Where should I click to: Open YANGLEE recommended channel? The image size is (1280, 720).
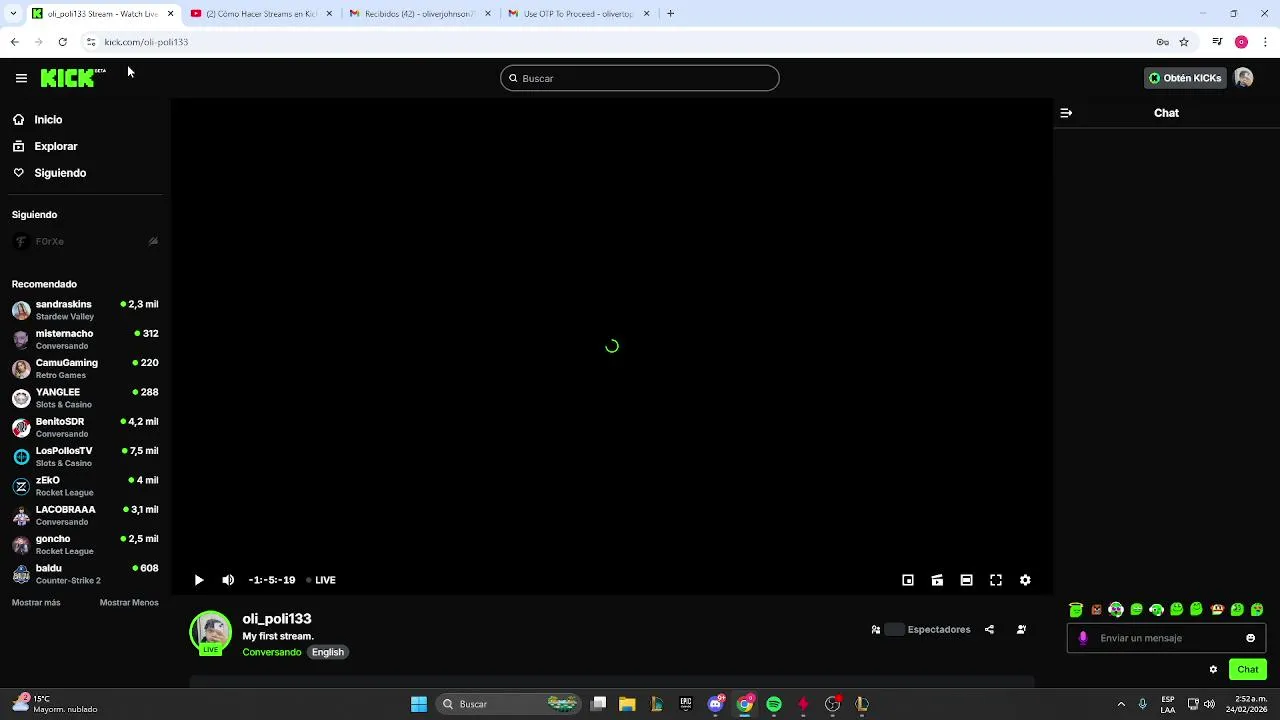click(85, 398)
